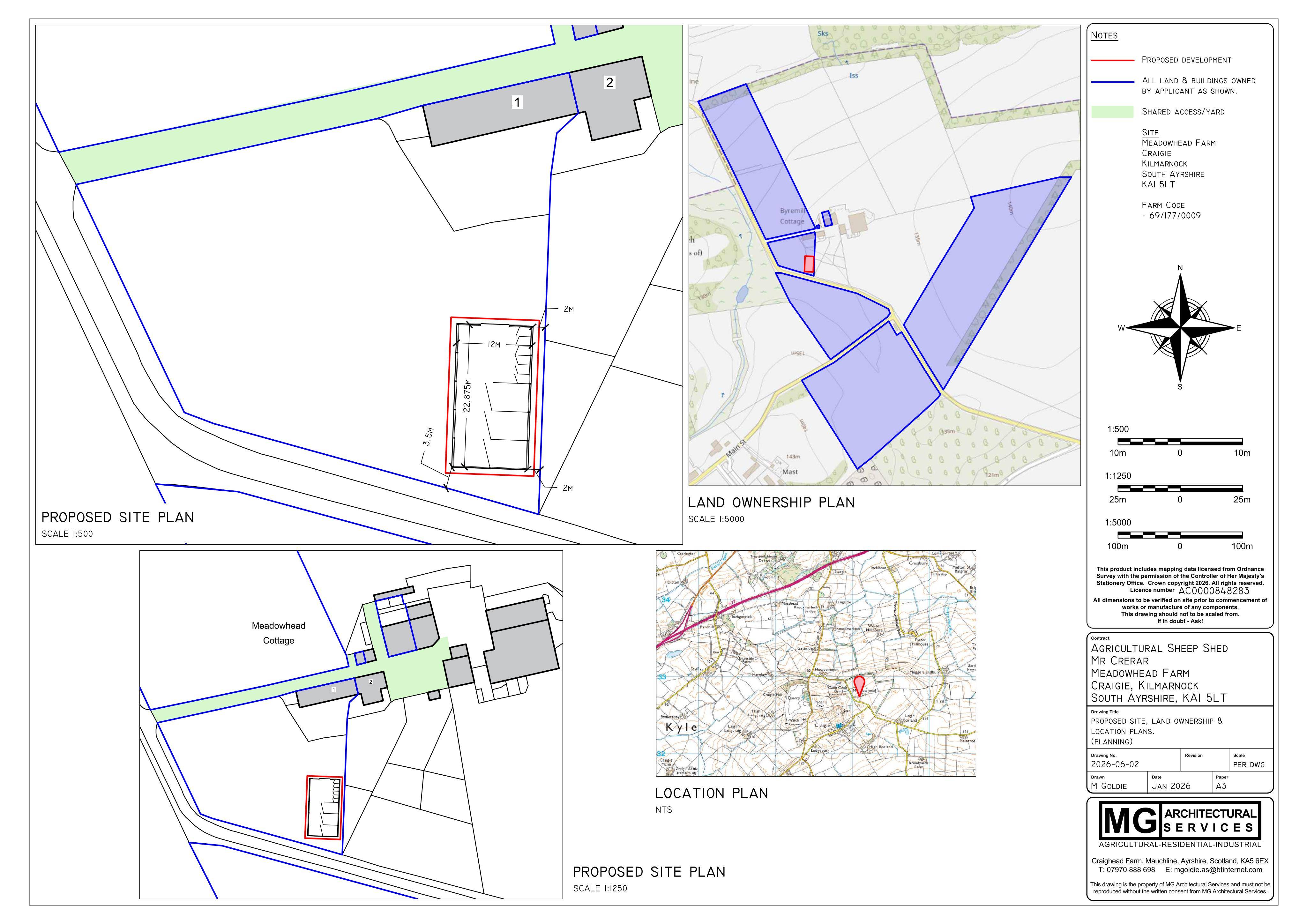The height and width of the screenshot is (924, 1307).
Task: Click the MG Architectural Services logo
Action: [x=1179, y=820]
